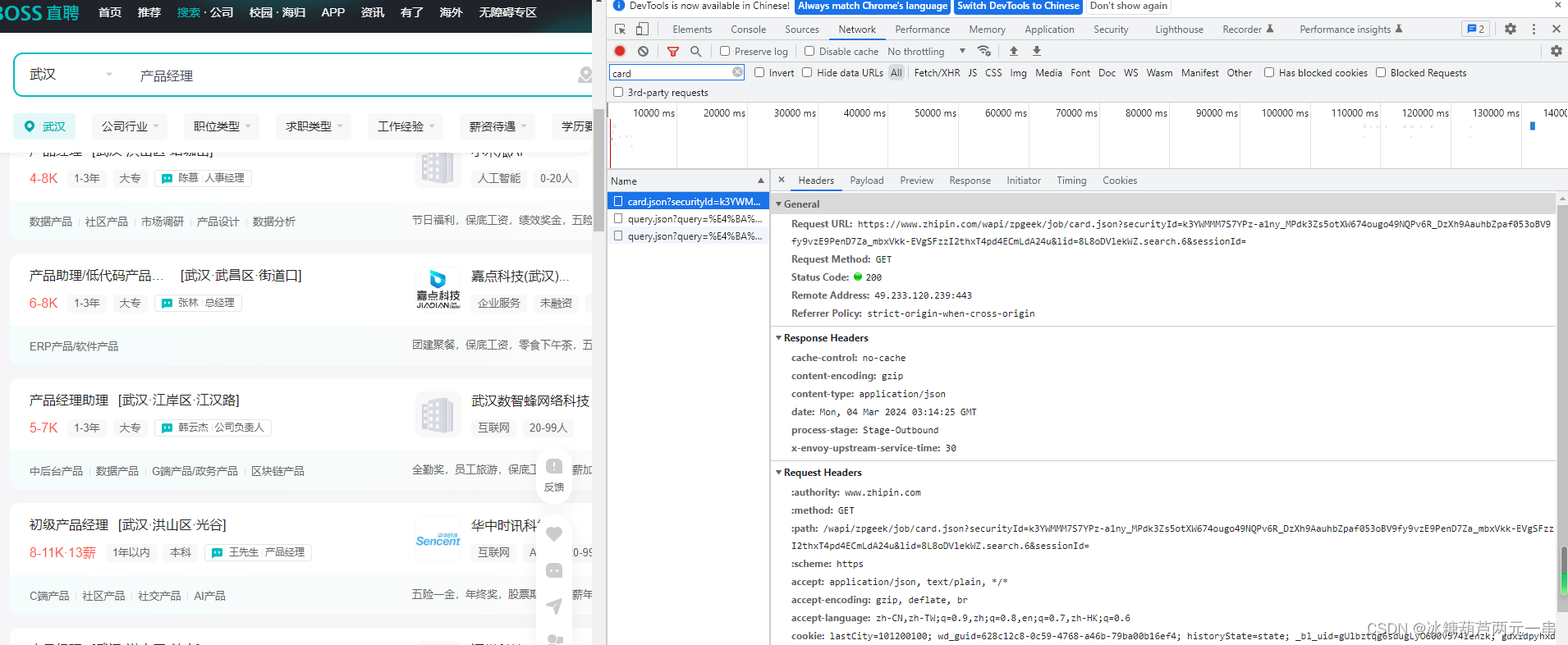Open the 2 issues badge
This screenshot has width=1568, height=645.
pos(1476,29)
